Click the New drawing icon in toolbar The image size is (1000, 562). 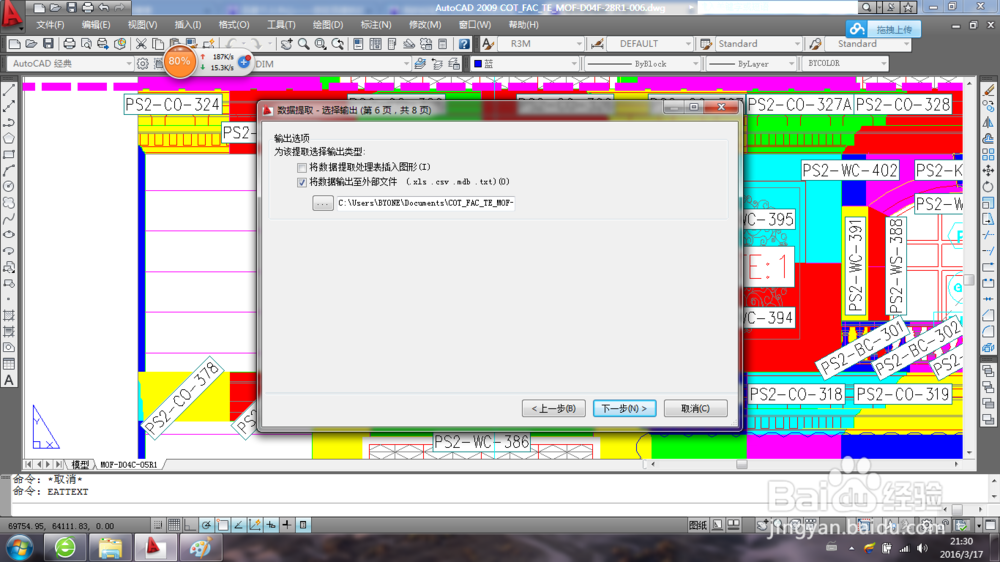click(14, 43)
